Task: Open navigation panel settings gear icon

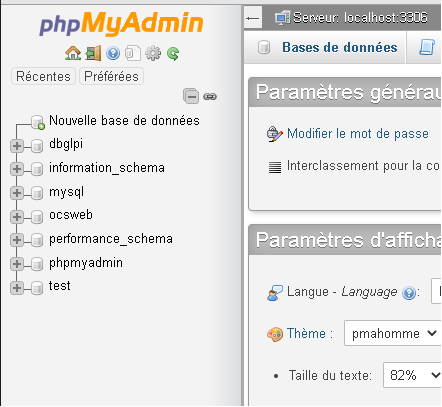Action: 153,53
